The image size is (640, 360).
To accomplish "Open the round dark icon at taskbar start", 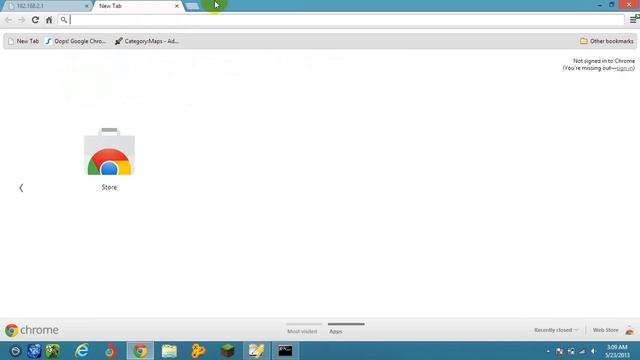I will (x=15, y=351).
